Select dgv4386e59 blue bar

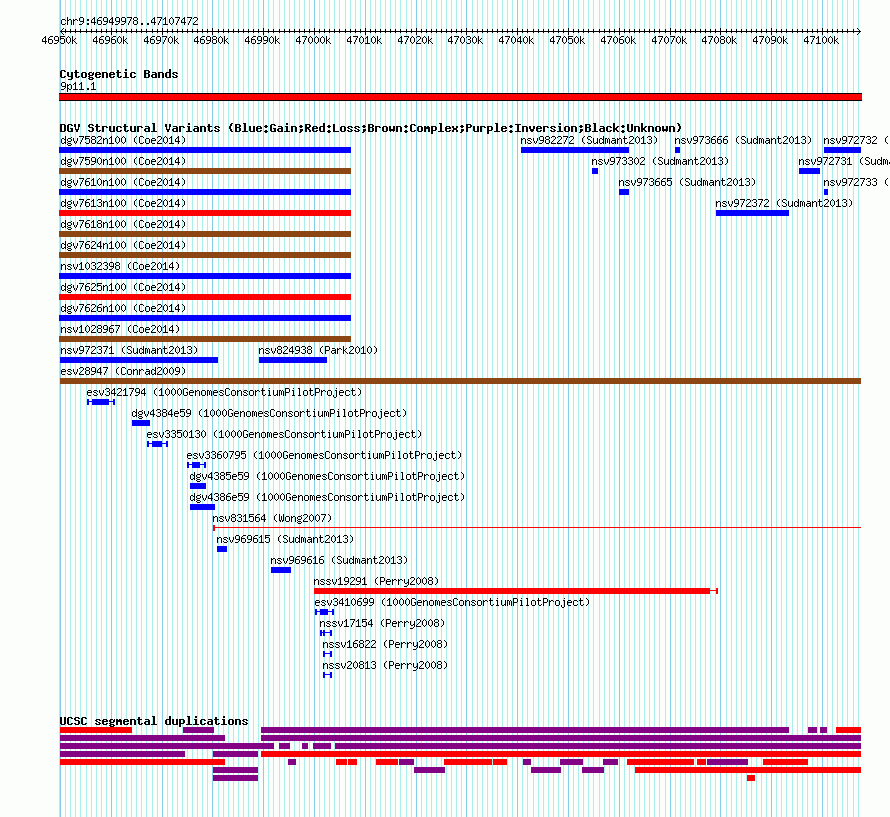click(x=202, y=507)
